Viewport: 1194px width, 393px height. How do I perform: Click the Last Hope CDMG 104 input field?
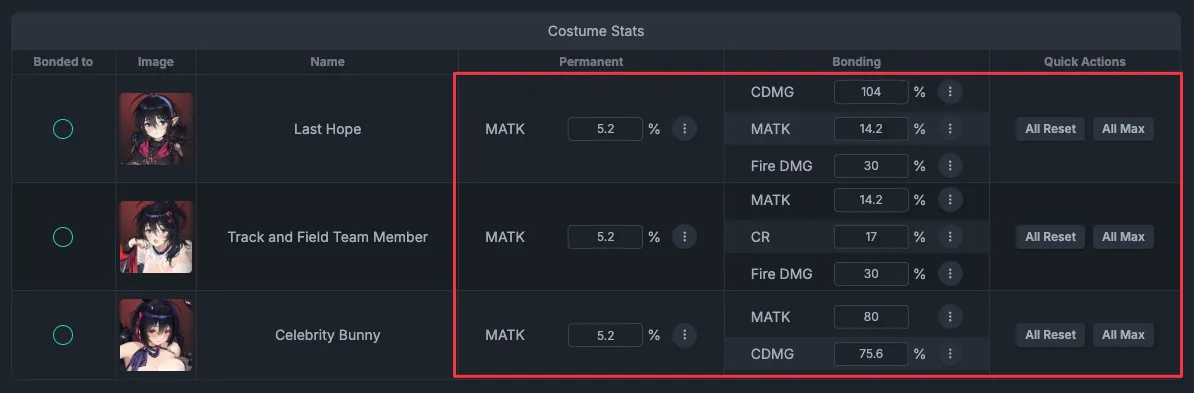pos(871,92)
